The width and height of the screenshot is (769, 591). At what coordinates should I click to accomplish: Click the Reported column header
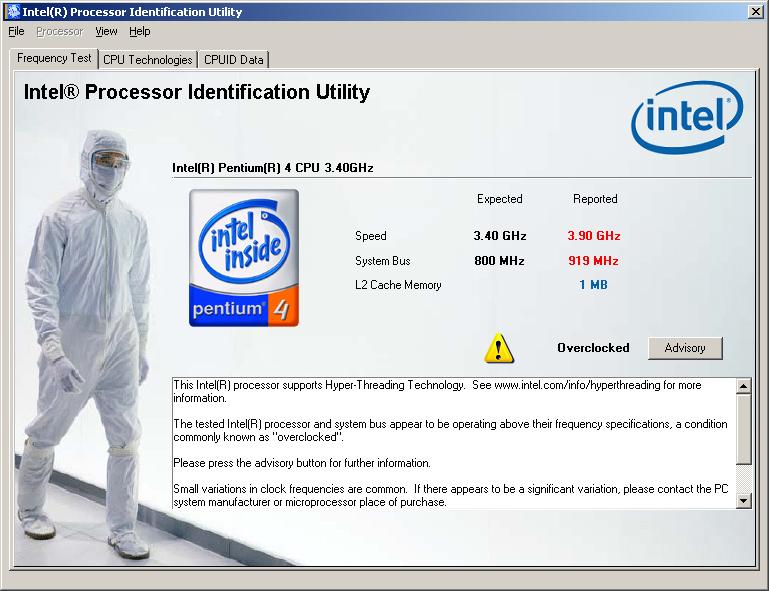point(595,199)
